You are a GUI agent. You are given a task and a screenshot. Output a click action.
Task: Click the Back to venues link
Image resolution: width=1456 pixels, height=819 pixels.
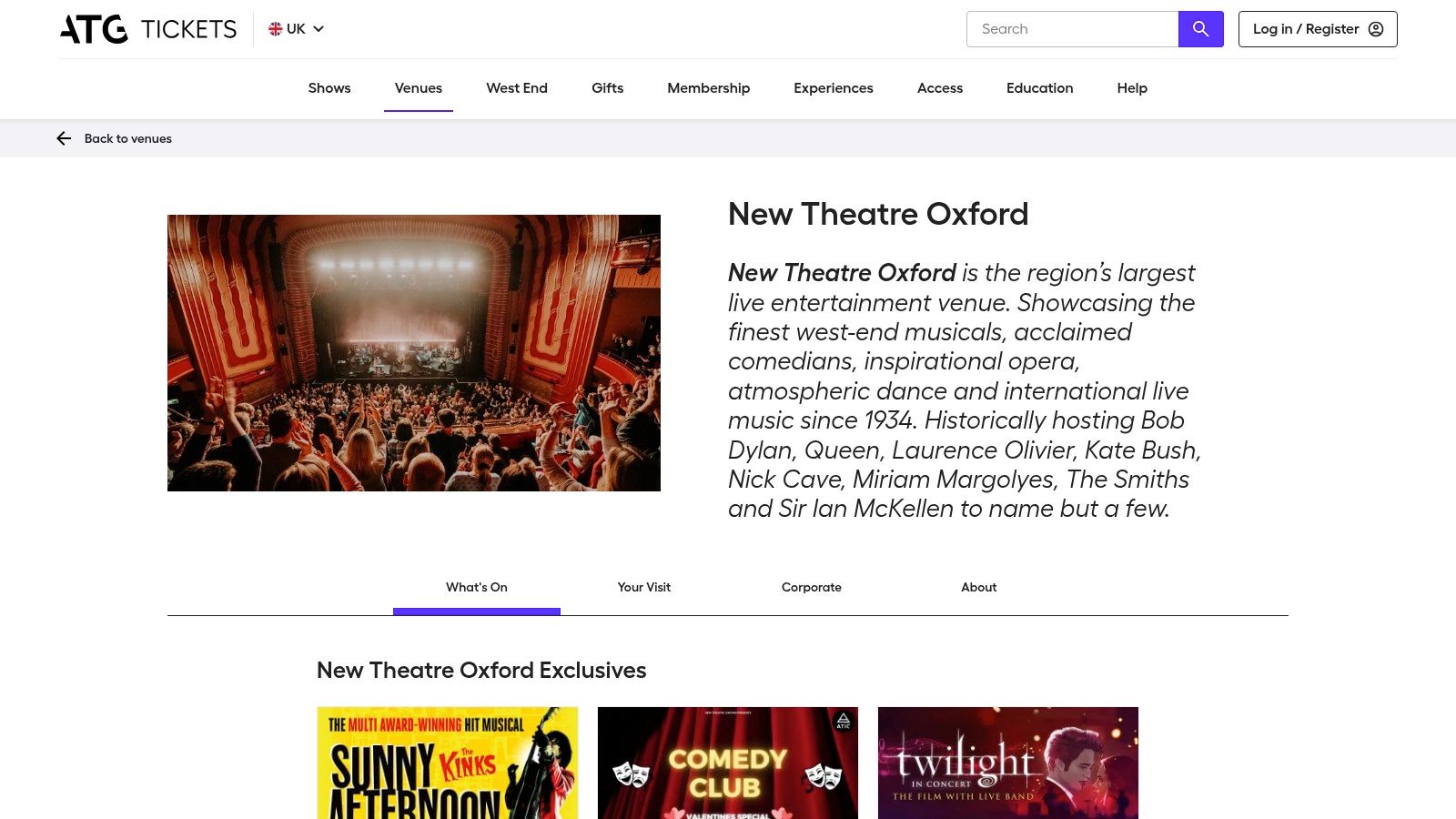tap(127, 138)
